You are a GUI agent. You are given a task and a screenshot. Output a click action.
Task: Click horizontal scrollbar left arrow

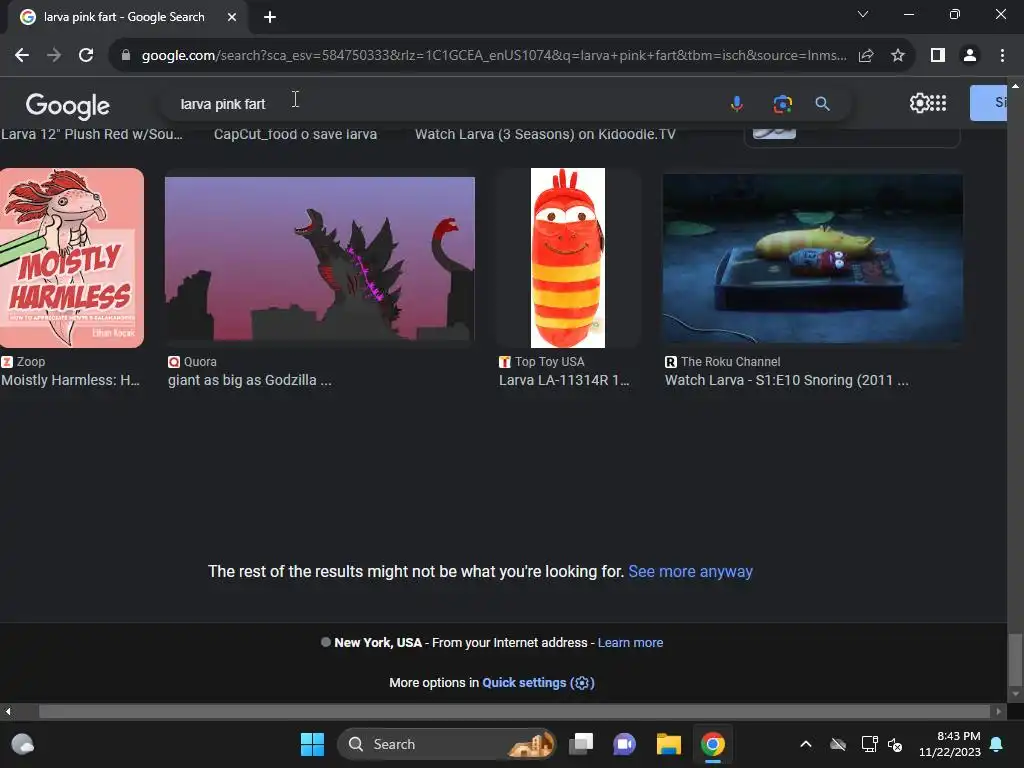coord(8,711)
